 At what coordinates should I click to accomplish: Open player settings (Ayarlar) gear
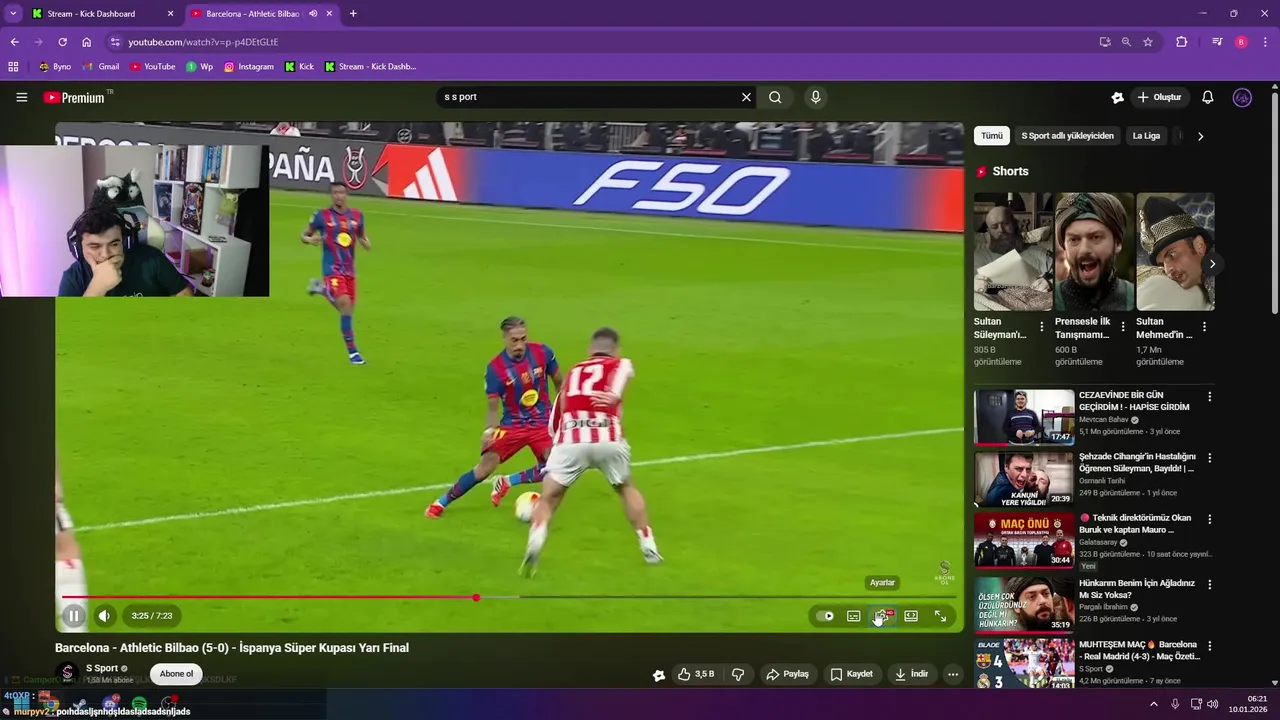(x=882, y=616)
